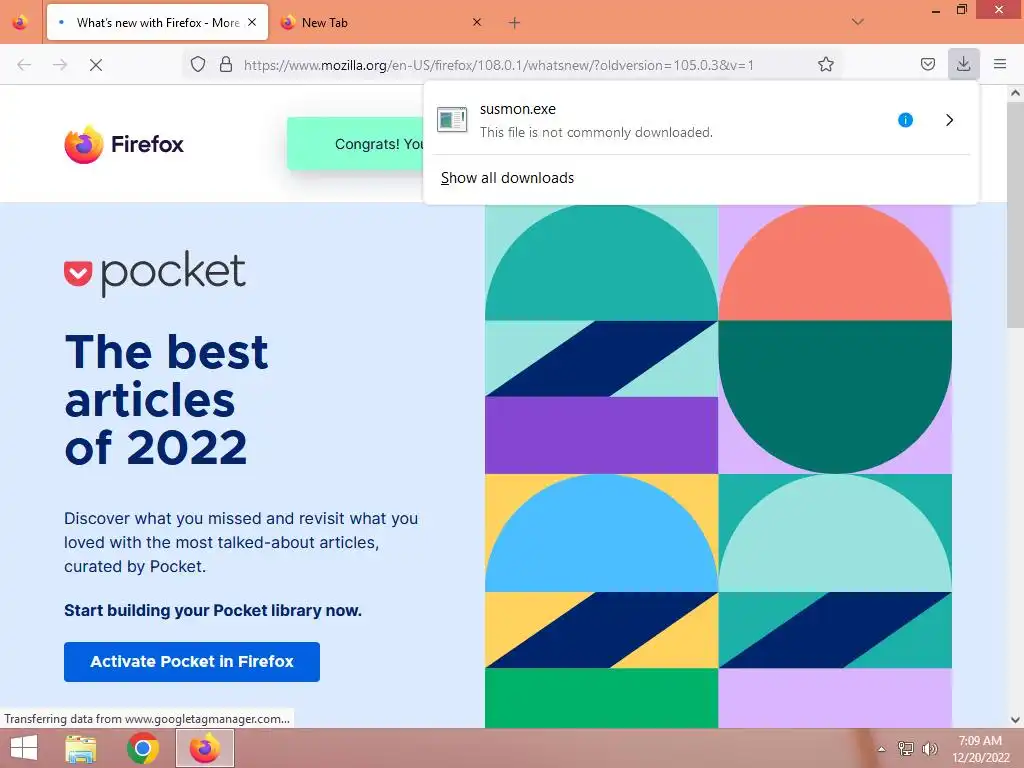Click 'Start building your Pocket library now.' text

tap(213, 610)
